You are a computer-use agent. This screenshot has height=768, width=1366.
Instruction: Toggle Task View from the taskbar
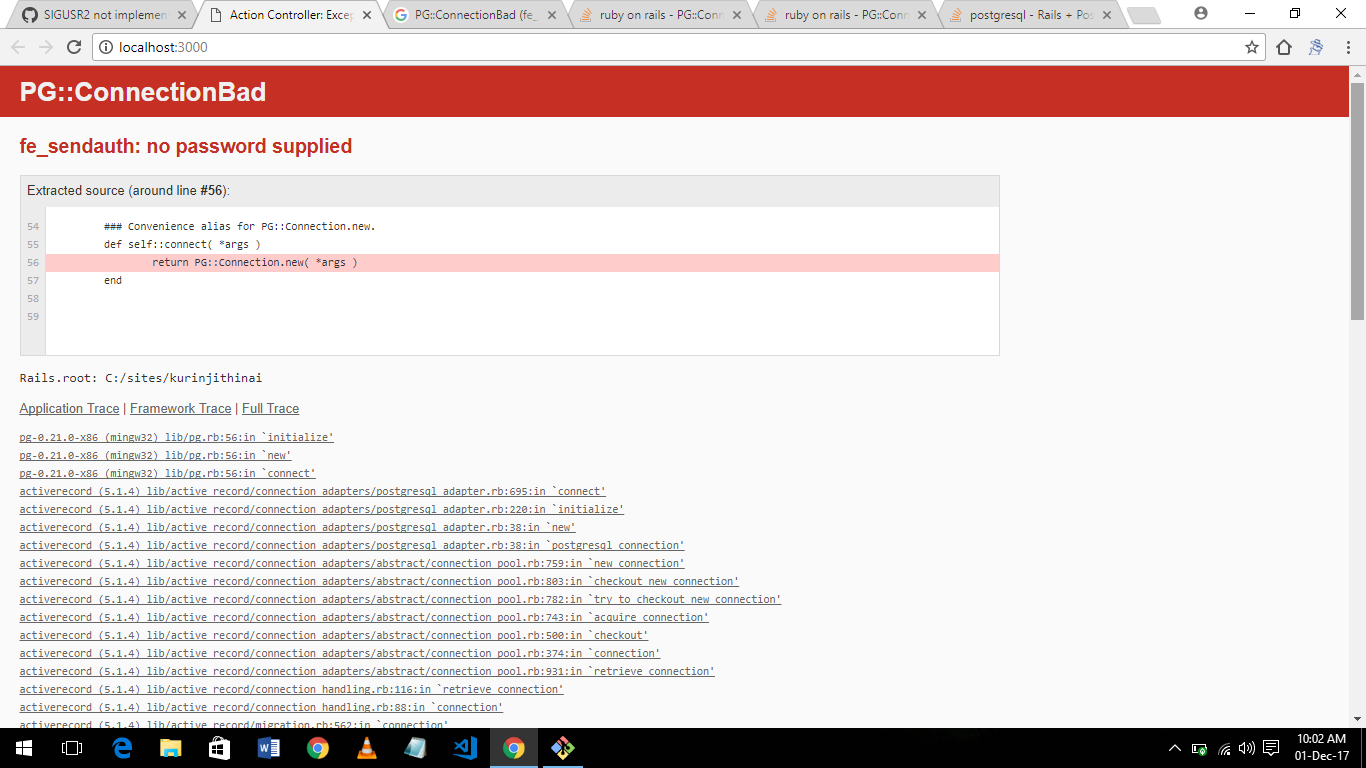click(70, 747)
